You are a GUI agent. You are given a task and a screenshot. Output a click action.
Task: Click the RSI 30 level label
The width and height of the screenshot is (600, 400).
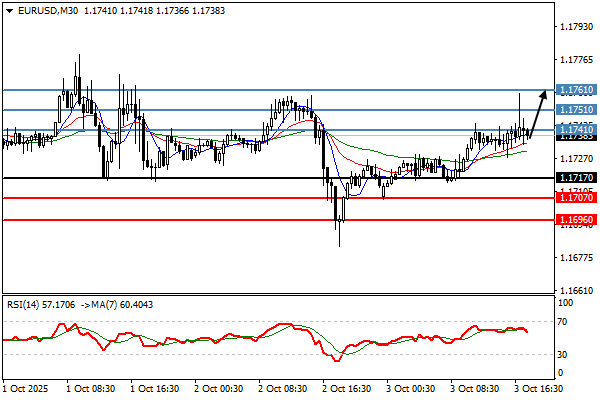point(565,354)
